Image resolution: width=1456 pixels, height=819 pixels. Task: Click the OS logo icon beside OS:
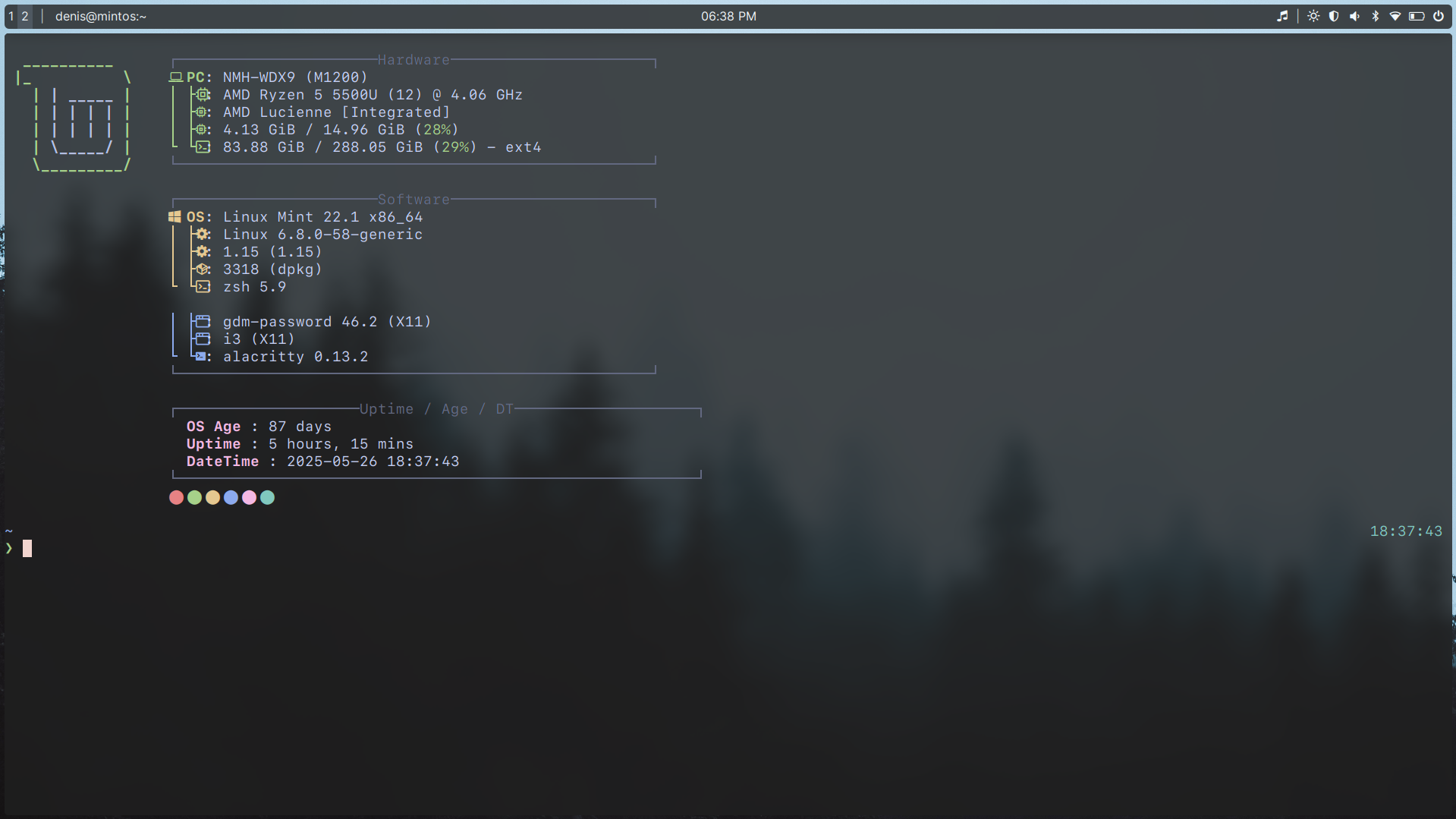[175, 217]
